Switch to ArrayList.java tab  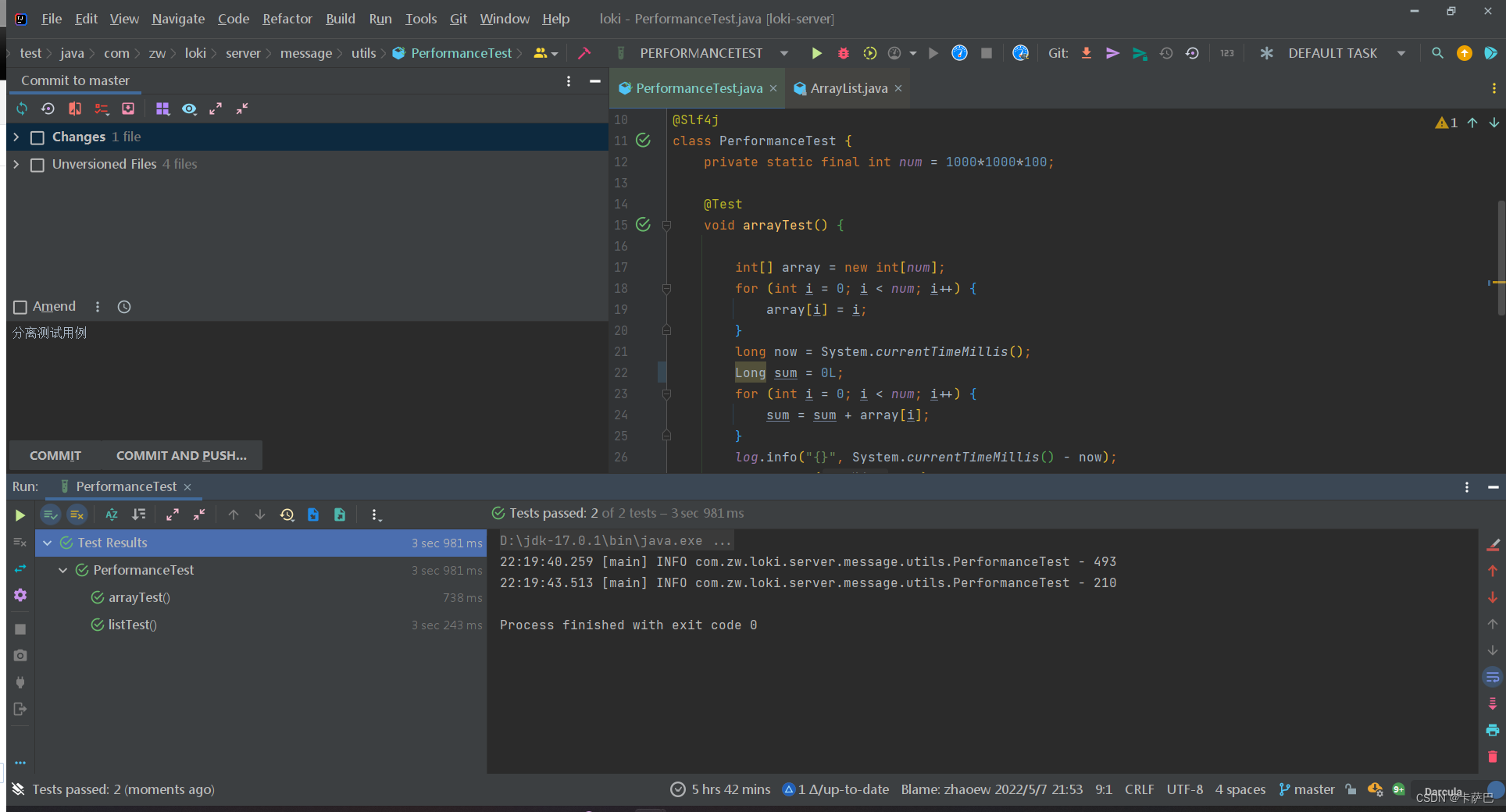tap(848, 88)
